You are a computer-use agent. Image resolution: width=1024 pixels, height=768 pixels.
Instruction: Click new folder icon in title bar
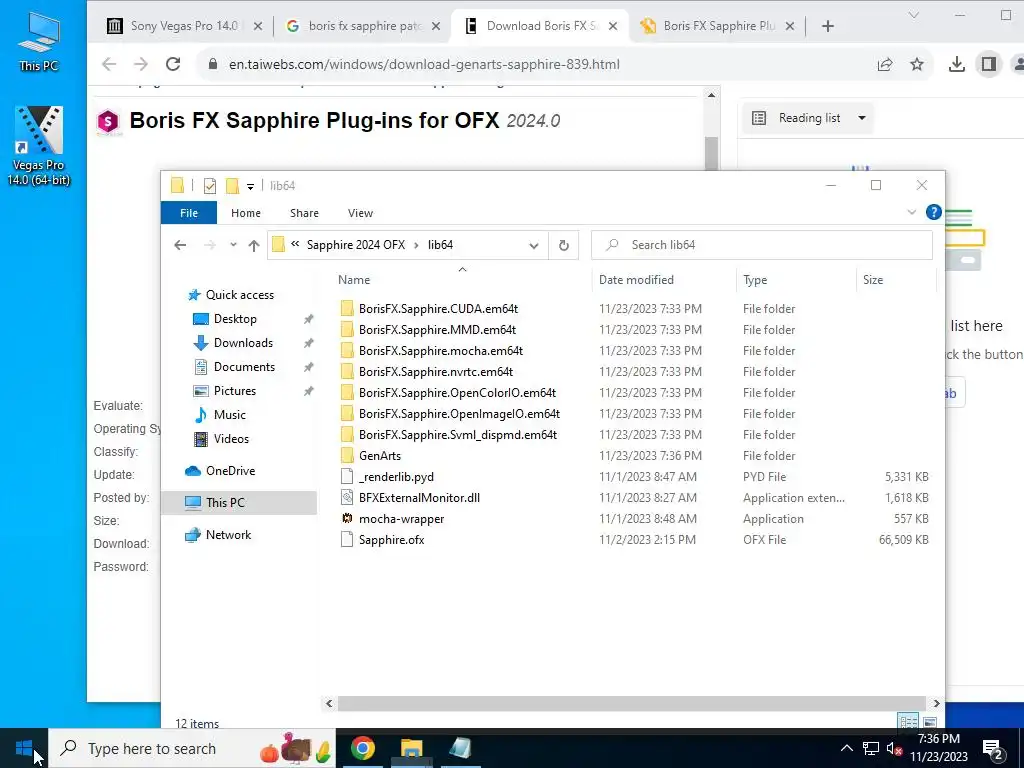(232, 186)
